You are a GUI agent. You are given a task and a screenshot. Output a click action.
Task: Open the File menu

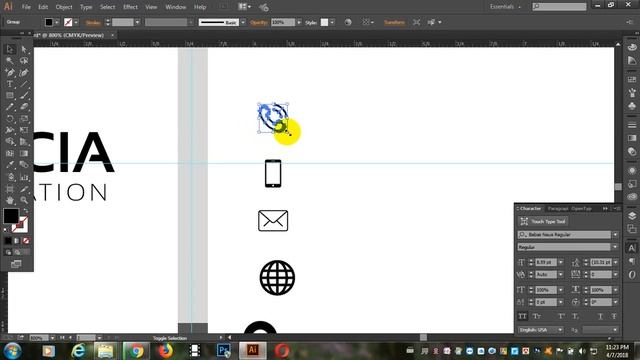click(x=26, y=7)
